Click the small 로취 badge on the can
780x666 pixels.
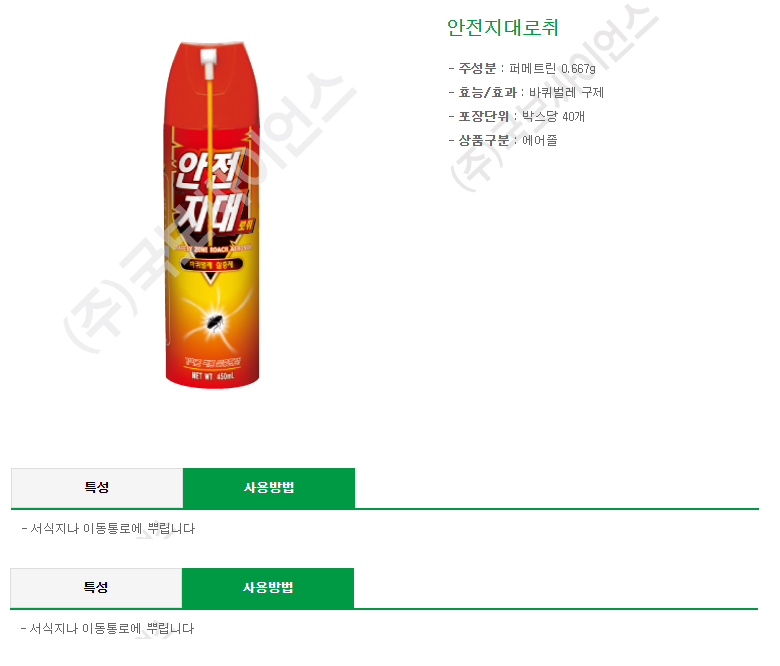[x=246, y=225]
